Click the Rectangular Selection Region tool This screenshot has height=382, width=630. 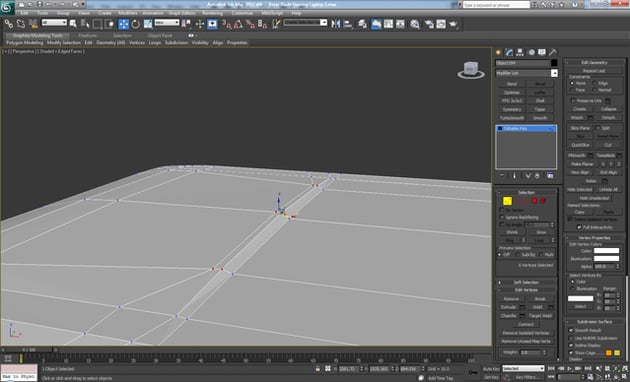pos(97,24)
